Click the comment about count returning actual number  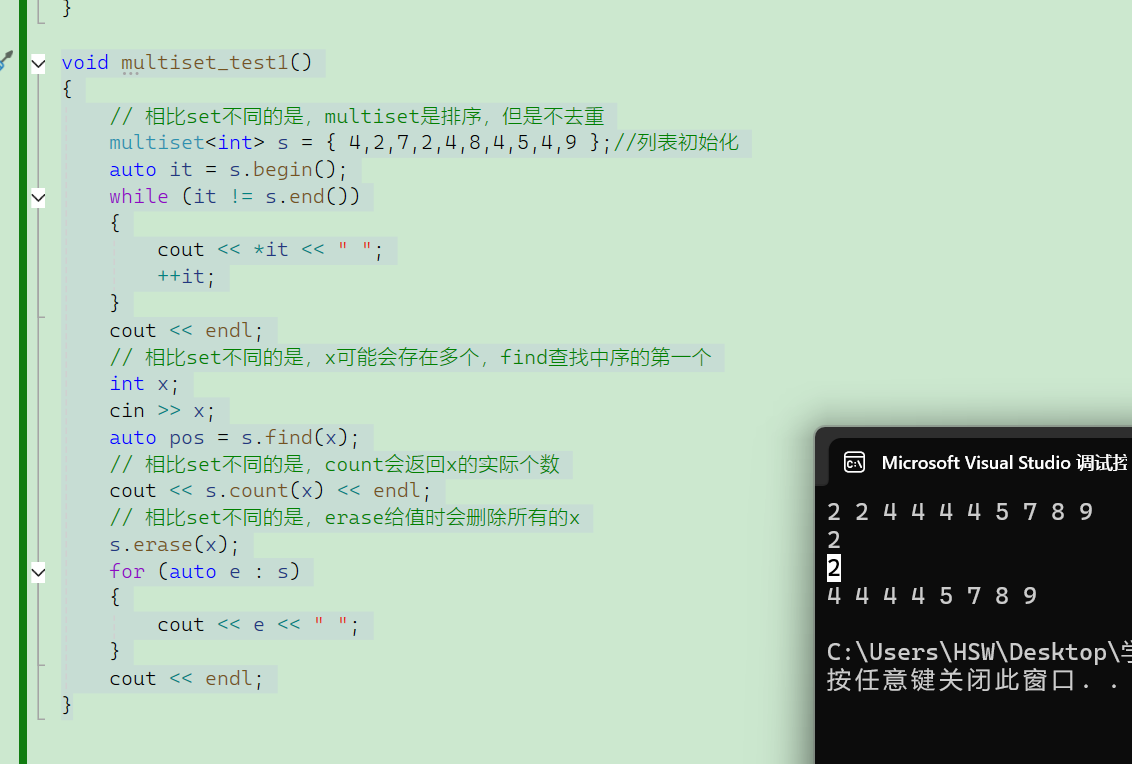click(334, 464)
